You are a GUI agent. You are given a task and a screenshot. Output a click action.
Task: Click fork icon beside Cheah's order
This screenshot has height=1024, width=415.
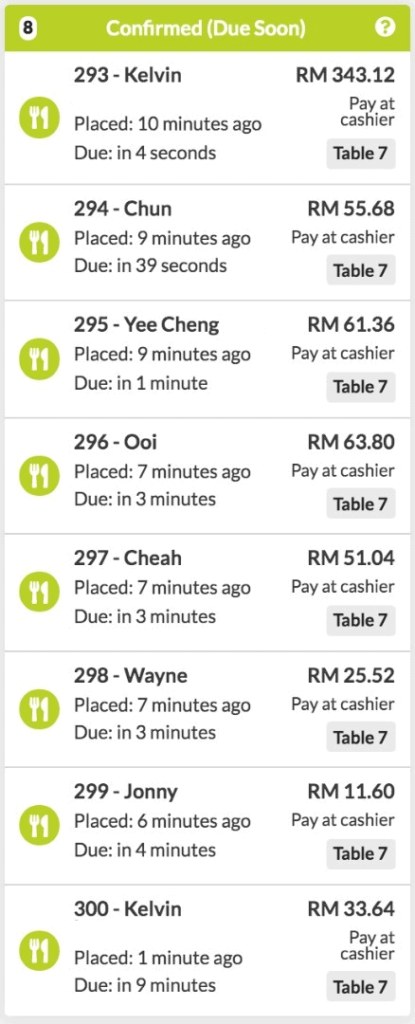[x=39, y=592]
